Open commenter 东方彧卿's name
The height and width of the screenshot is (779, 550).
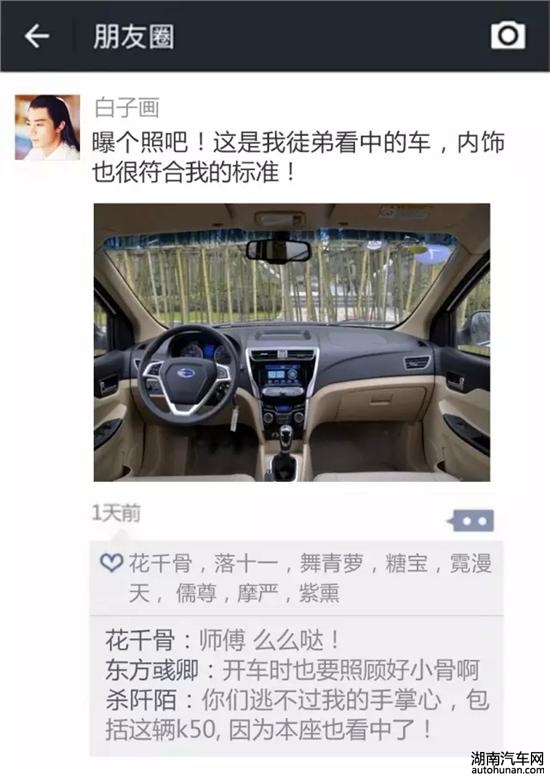pyautogui.click(x=152, y=670)
